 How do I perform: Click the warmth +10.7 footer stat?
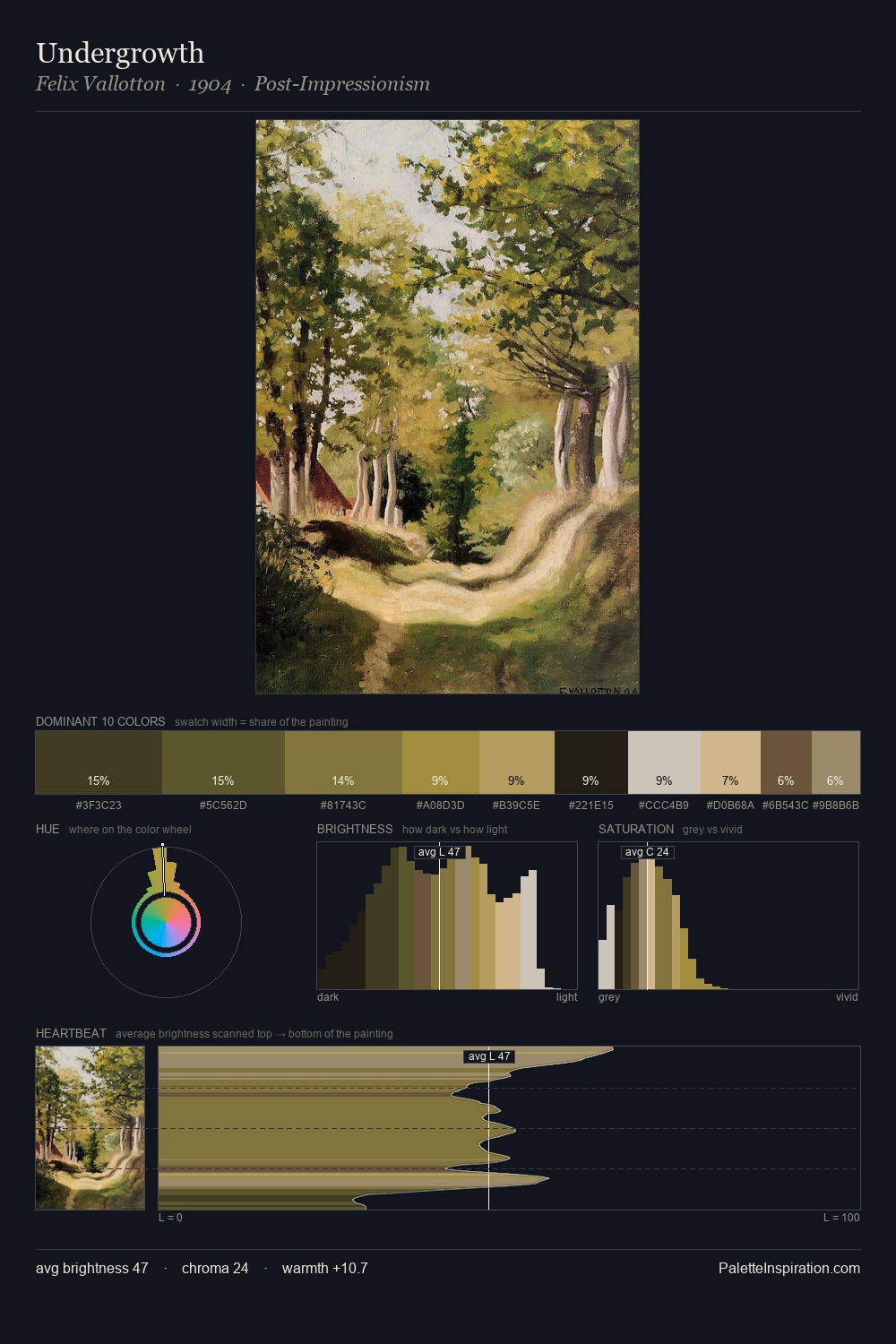coord(325,1268)
